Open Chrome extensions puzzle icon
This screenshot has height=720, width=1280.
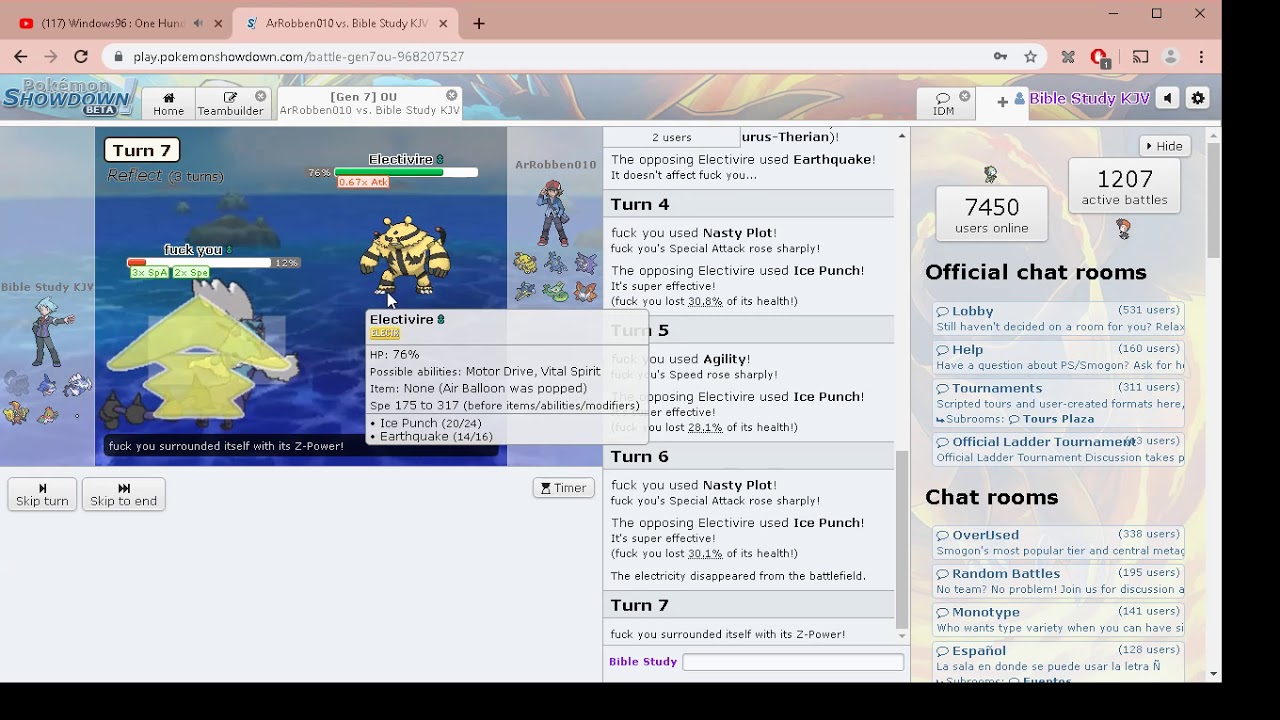(x=1068, y=57)
